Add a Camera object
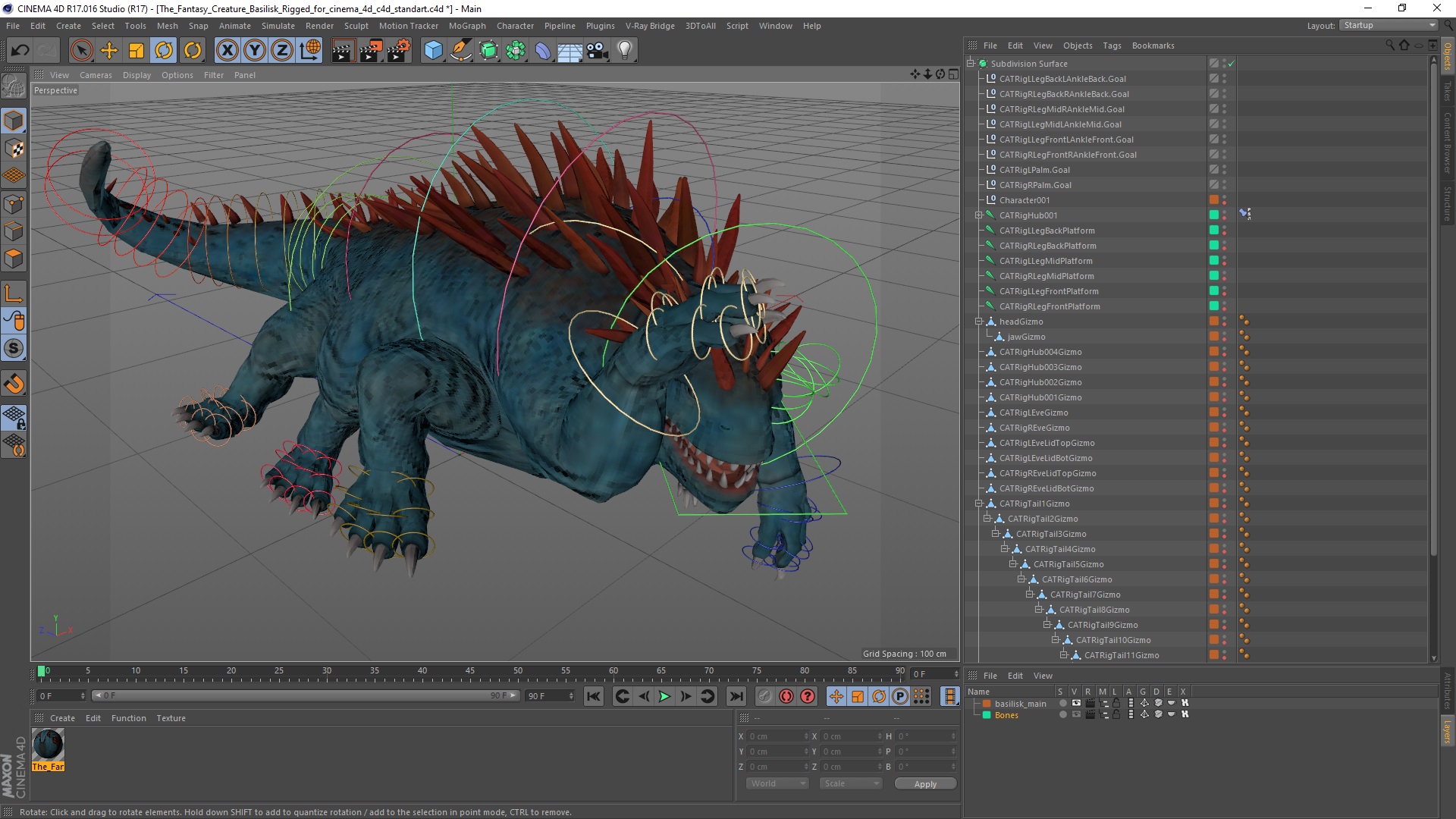 [598, 51]
